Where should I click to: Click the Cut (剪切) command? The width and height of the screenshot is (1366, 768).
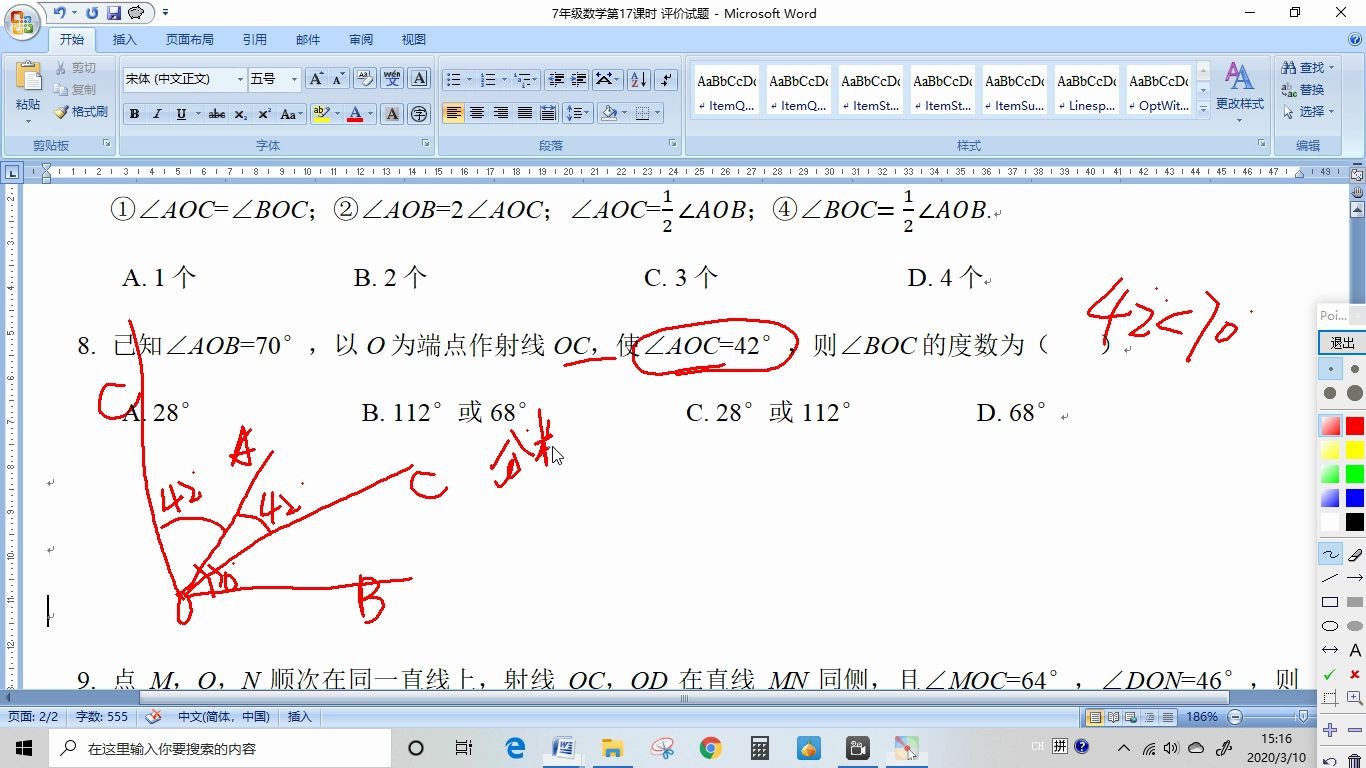tap(75, 68)
